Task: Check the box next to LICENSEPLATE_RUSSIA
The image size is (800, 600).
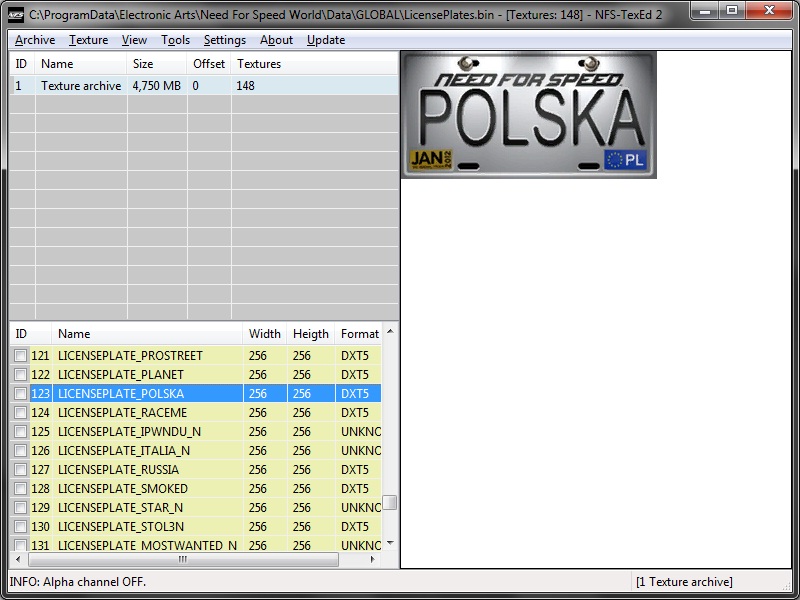Action: [x=20, y=470]
